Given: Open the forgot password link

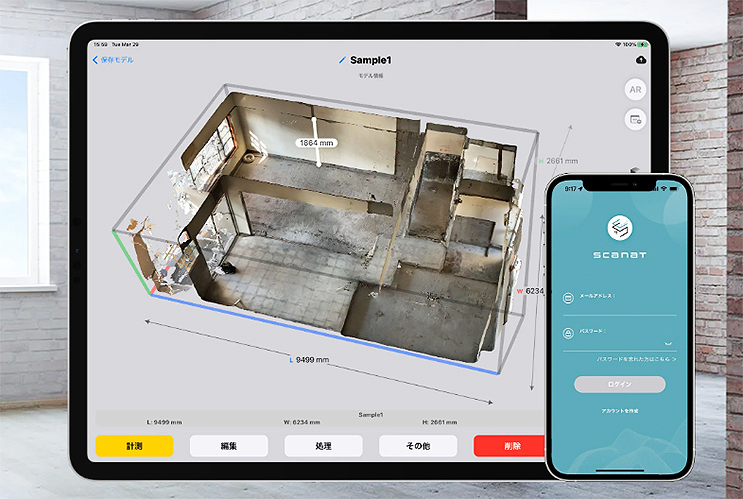Looking at the screenshot, I should [636, 358].
